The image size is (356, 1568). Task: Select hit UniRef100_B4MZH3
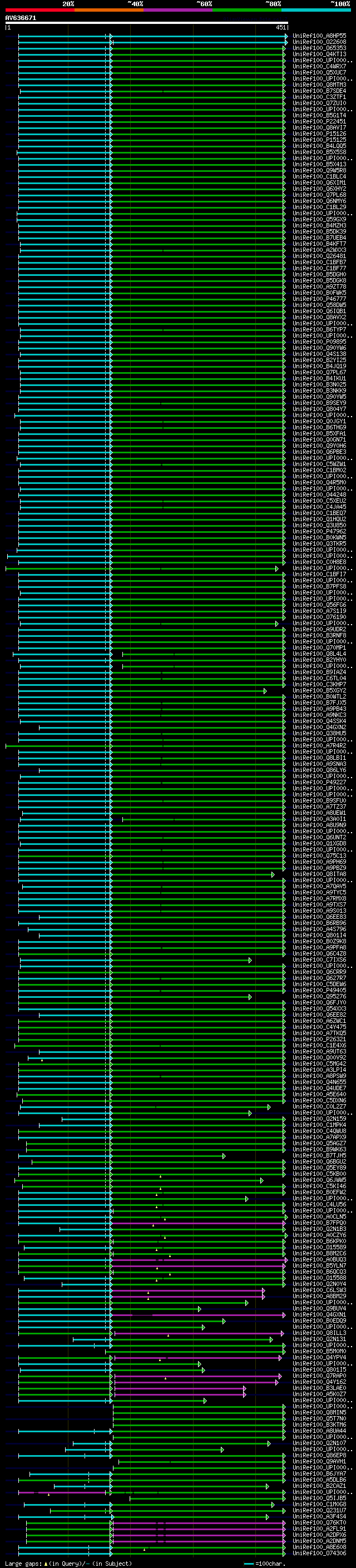tap(319, 225)
